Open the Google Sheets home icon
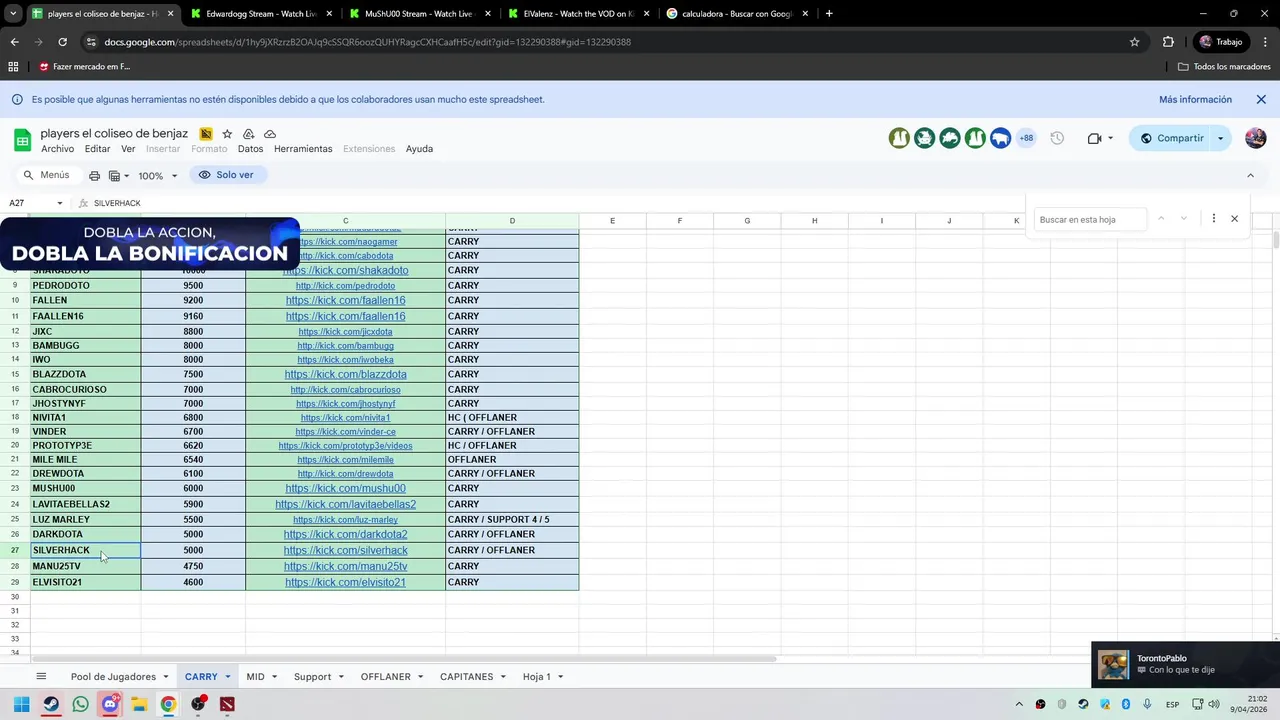The height and width of the screenshot is (720, 1280). coord(22,139)
